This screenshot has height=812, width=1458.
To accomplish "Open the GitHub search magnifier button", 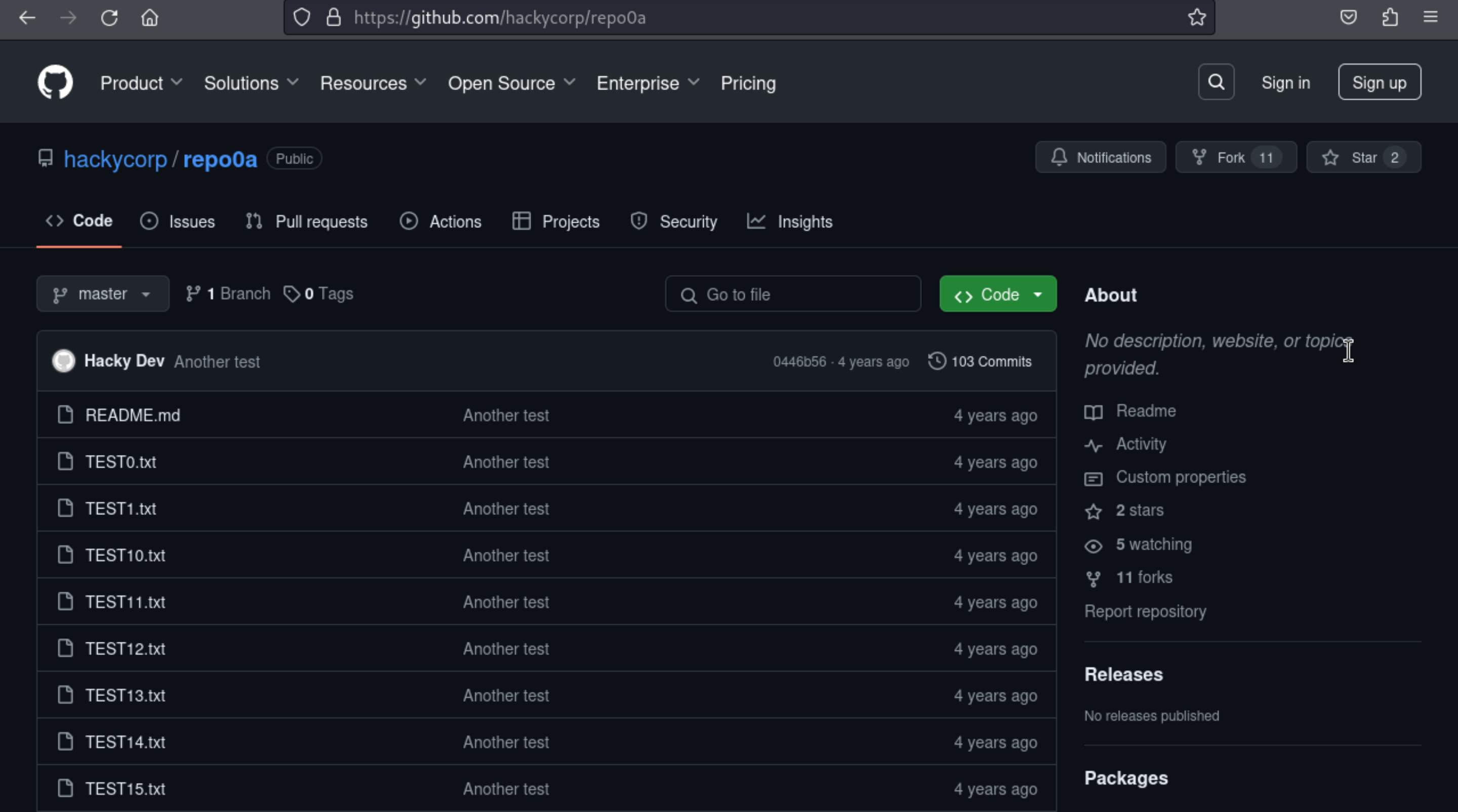I will [1216, 83].
